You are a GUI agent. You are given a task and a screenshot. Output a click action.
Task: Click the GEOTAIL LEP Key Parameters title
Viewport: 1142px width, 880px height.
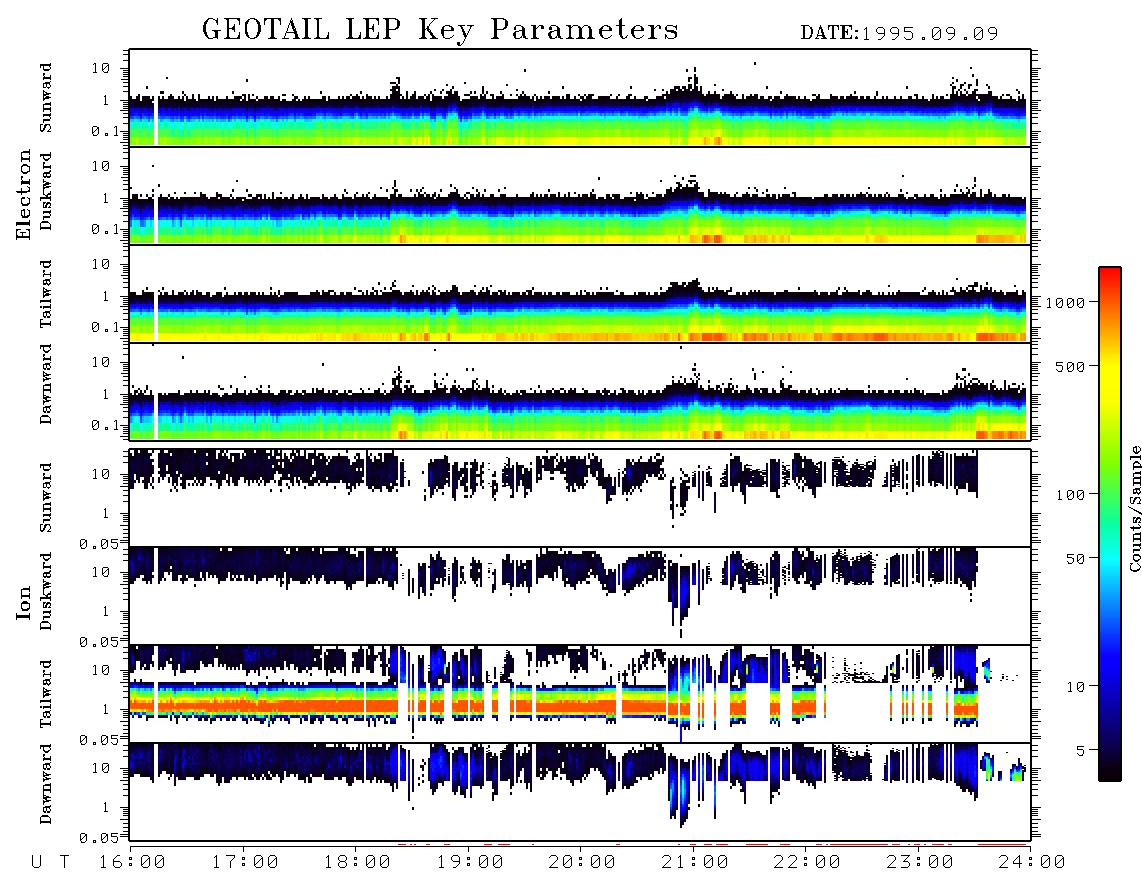click(x=440, y=30)
